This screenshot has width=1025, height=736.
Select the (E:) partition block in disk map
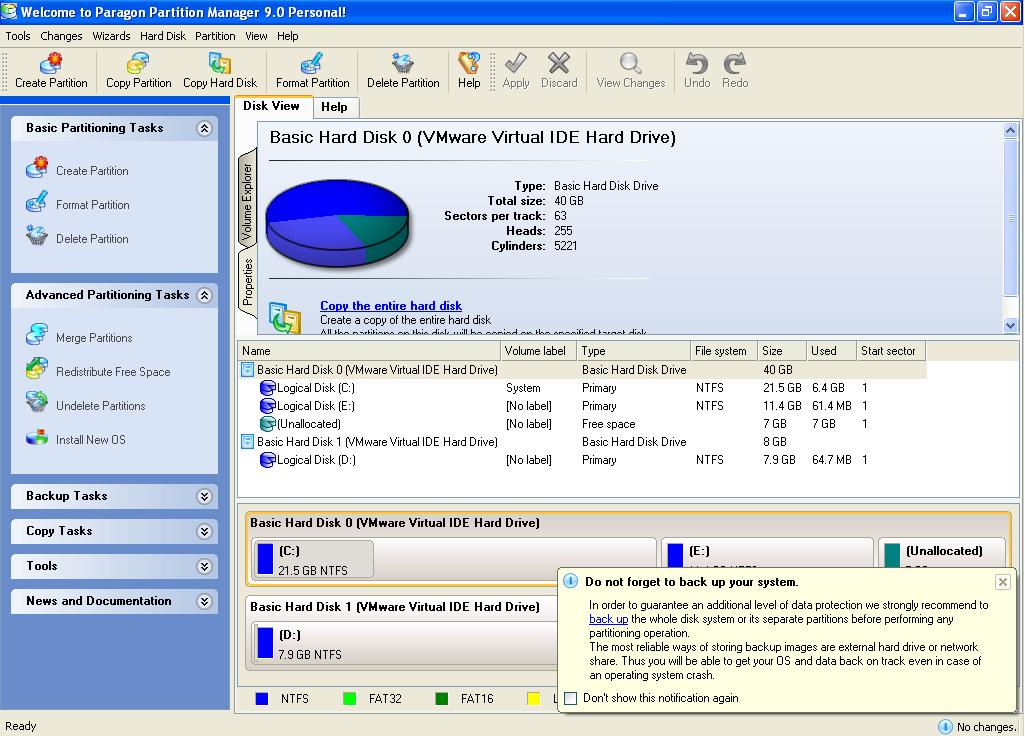pos(766,552)
